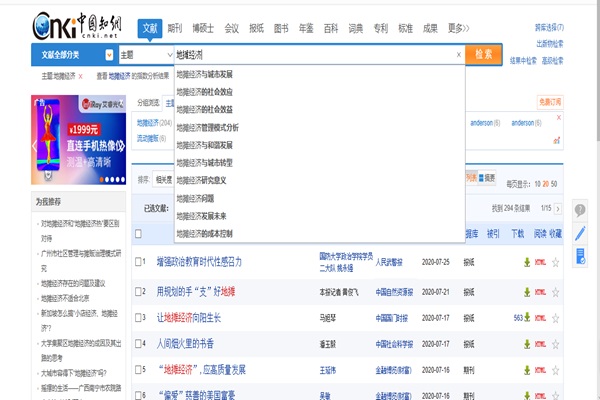Open 高级检索 advanced search link
The image size is (600, 400).
click(x=552, y=60)
